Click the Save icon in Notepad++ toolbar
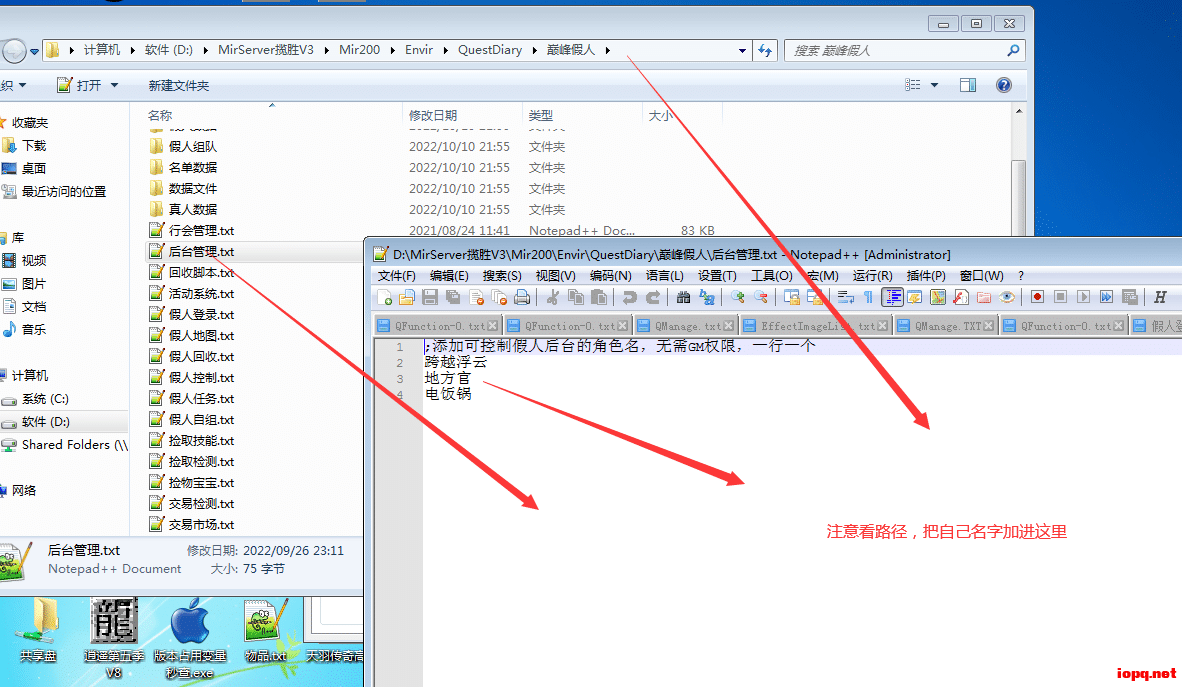This screenshot has height=687, width=1182. pyautogui.click(x=430, y=297)
